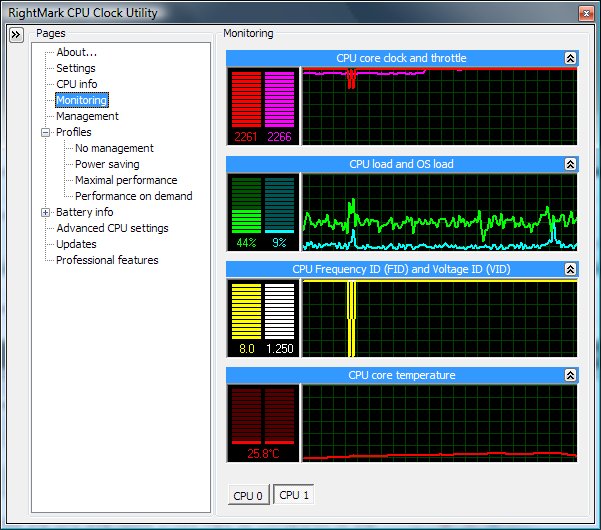Open the About... page
601x530 pixels.
click(x=76, y=52)
